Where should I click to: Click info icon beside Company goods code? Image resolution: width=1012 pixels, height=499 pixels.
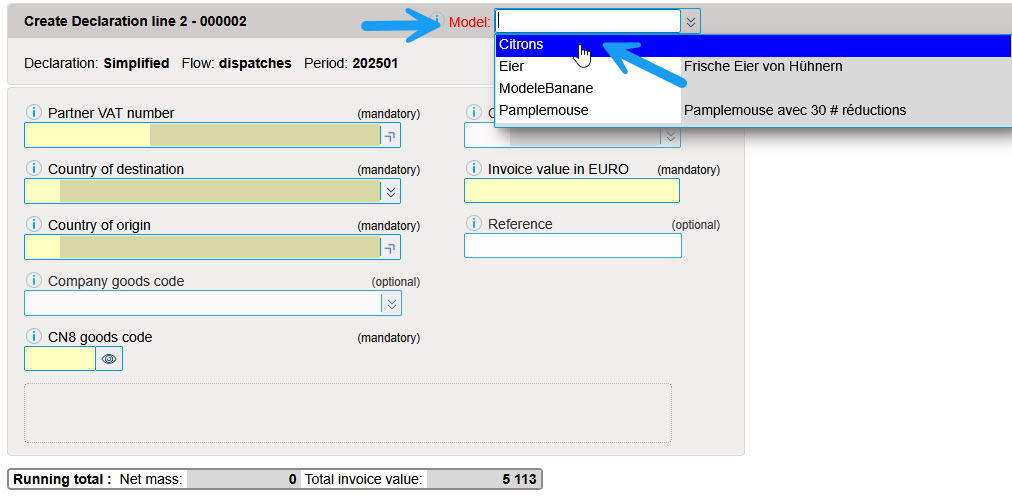click(x=34, y=281)
